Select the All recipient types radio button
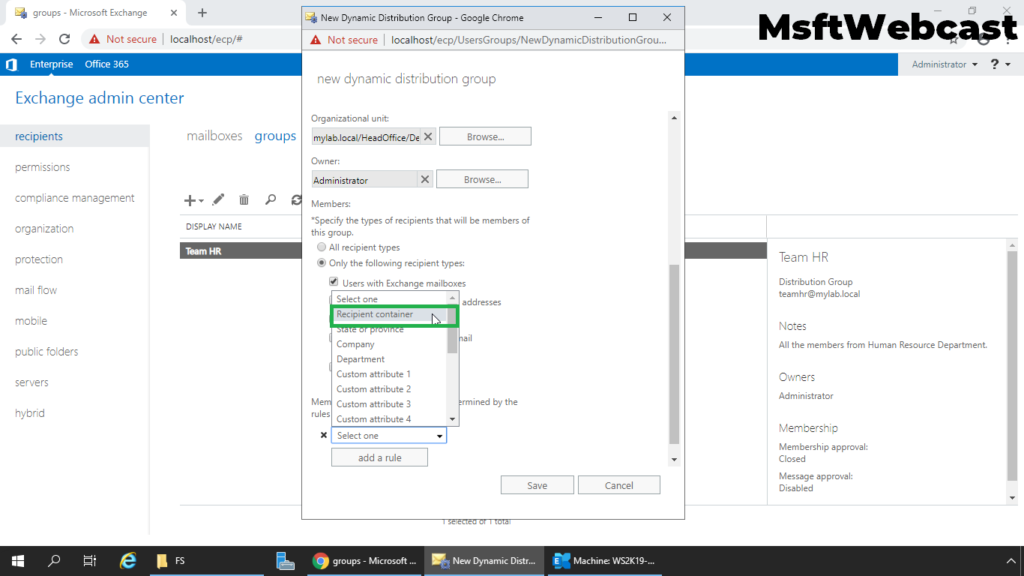 pyautogui.click(x=321, y=247)
